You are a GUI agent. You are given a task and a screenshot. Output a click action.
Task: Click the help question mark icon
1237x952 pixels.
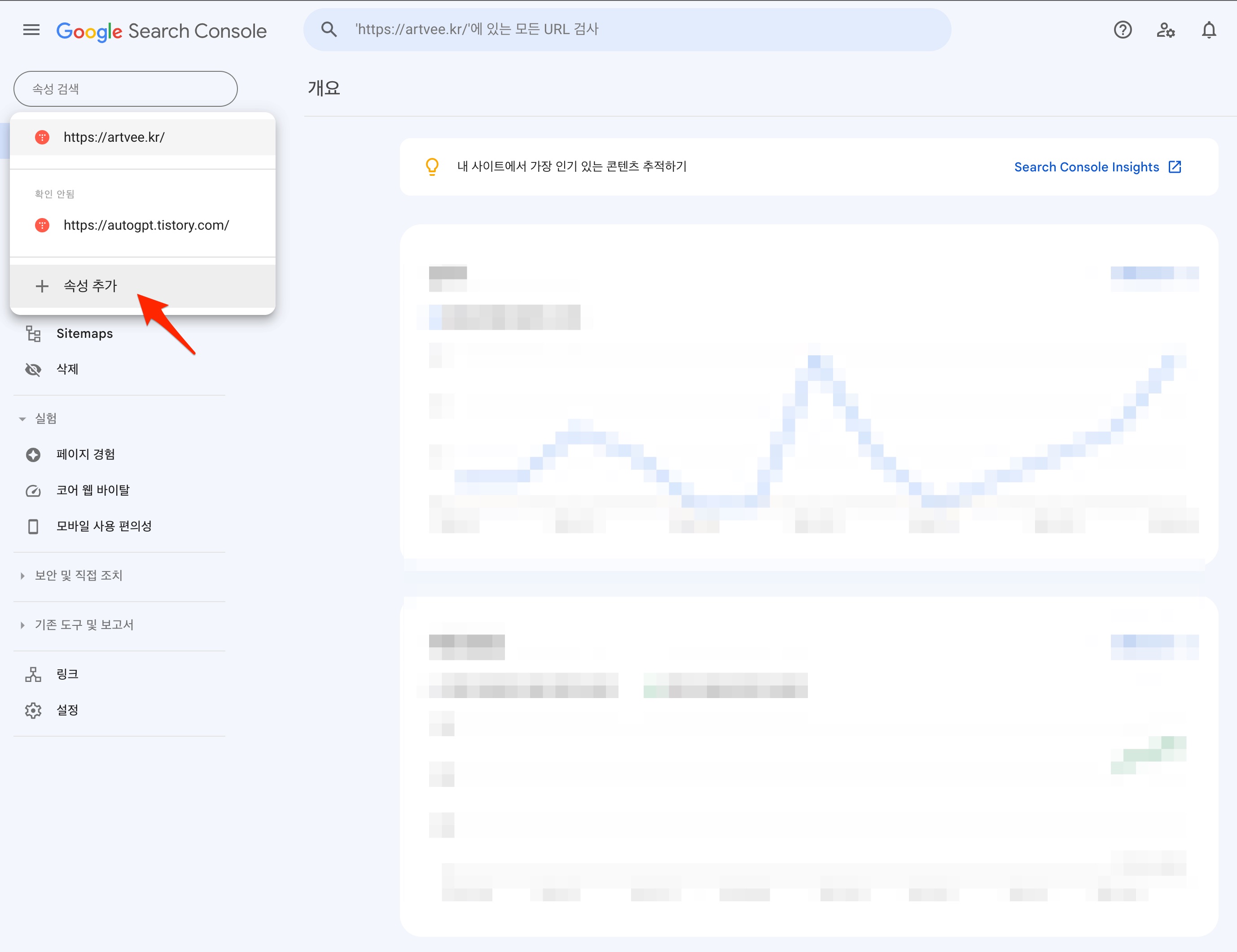coord(1122,30)
